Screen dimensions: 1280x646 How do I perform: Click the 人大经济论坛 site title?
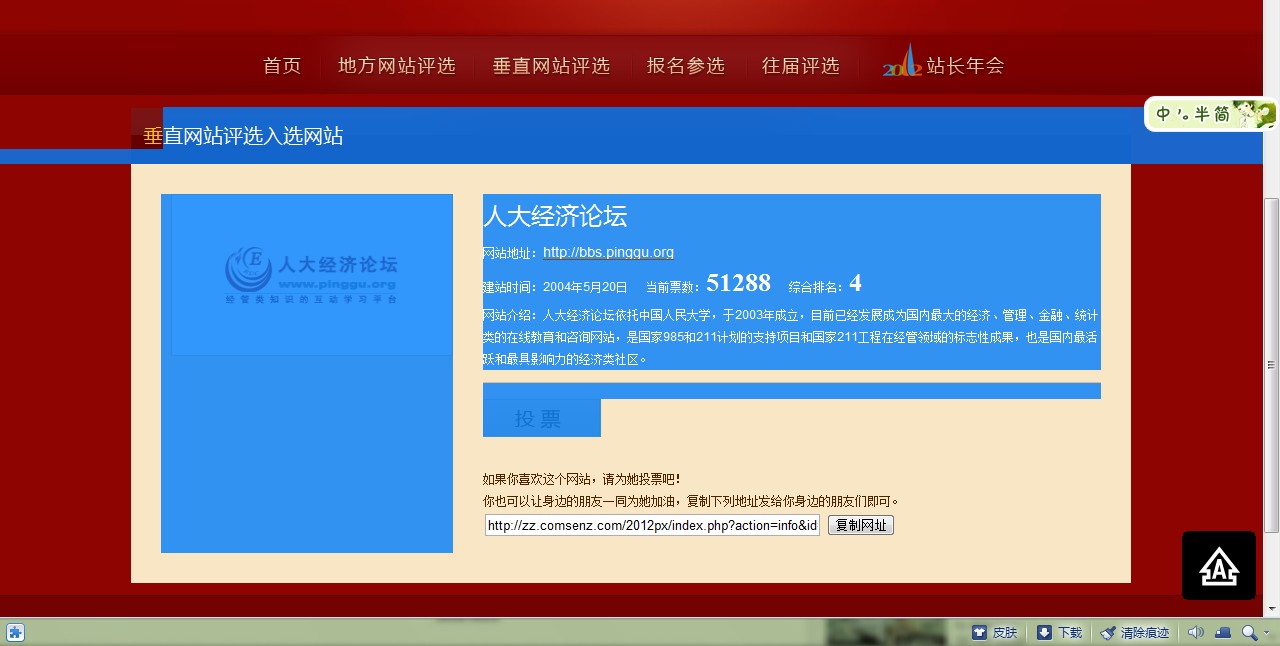[555, 216]
